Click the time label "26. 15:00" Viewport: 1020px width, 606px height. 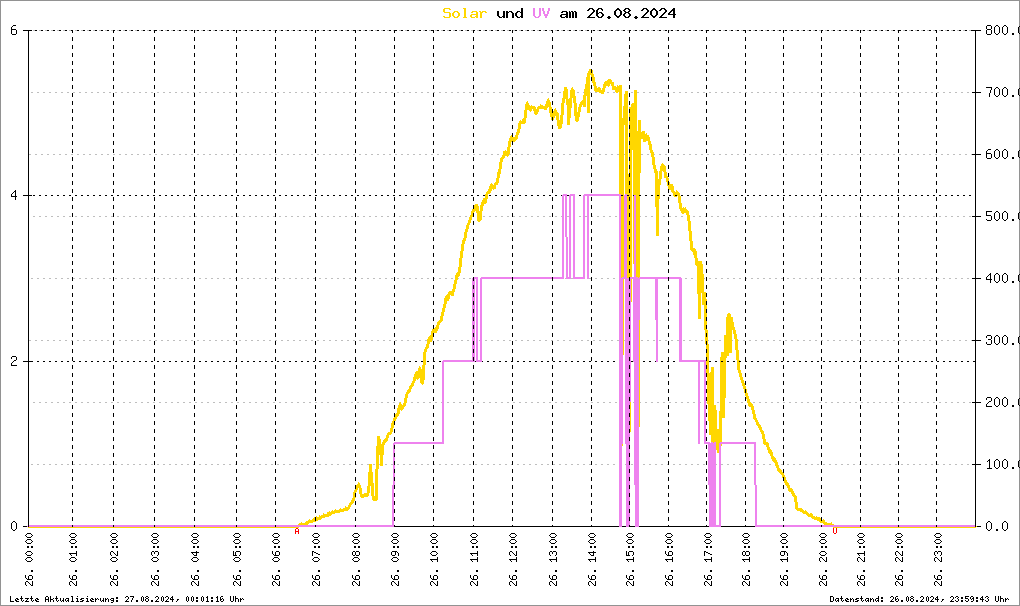tap(630, 559)
